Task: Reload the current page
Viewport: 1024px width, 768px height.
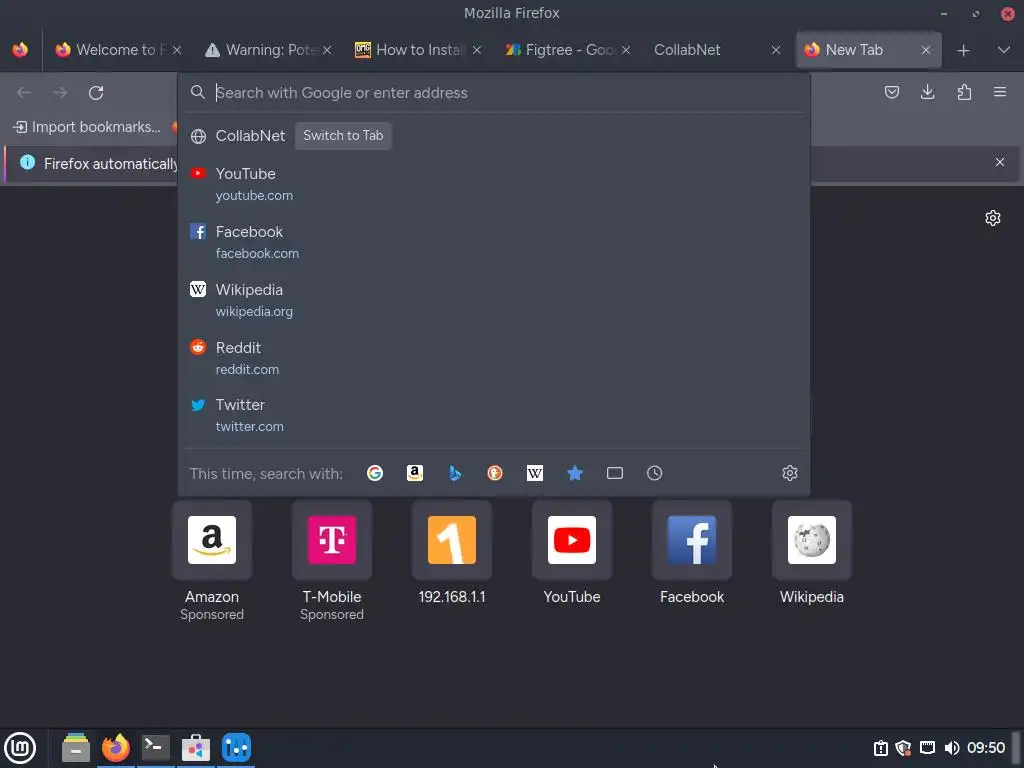Action: (96, 93)
